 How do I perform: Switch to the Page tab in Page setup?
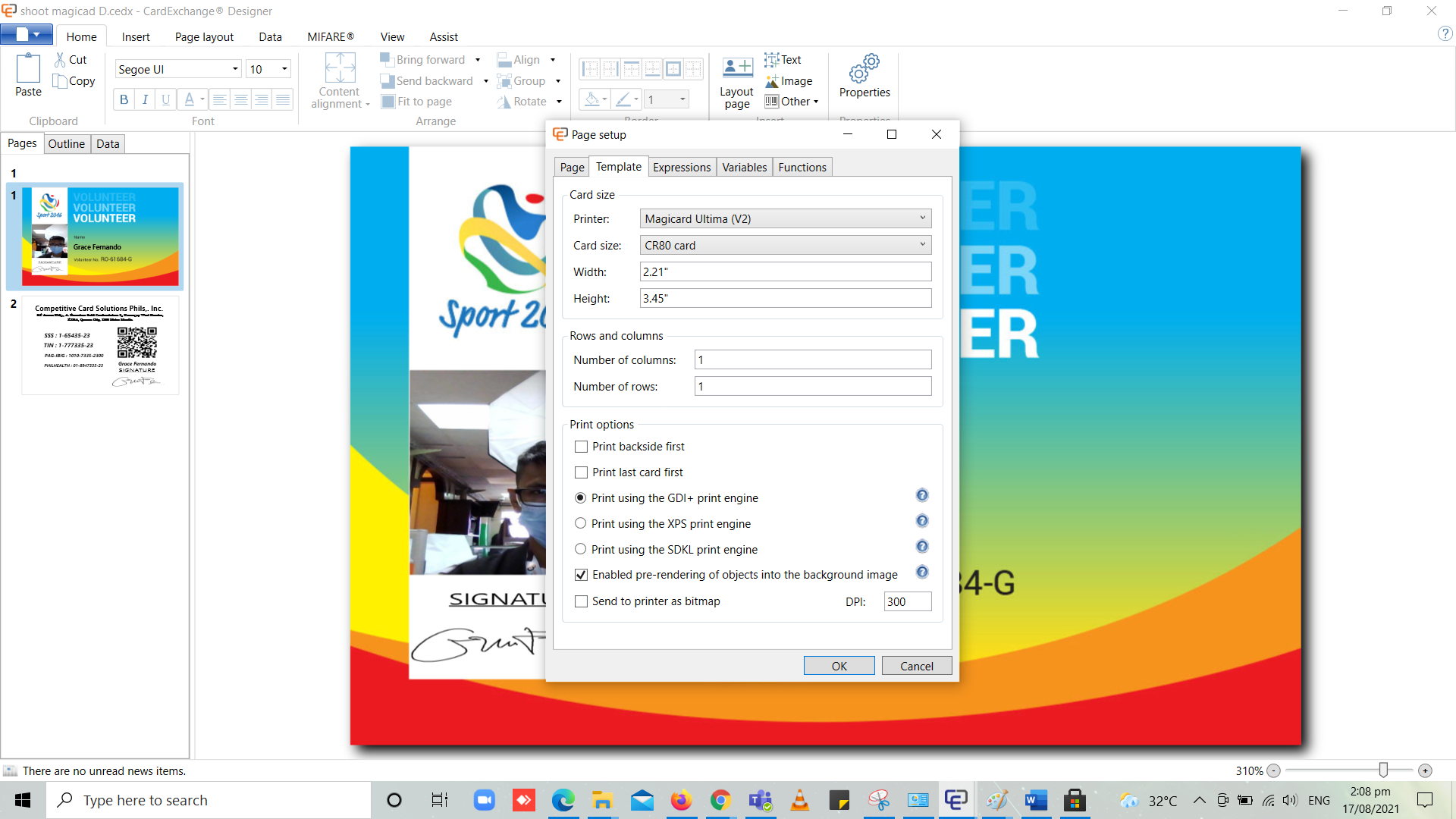(573, 167)
